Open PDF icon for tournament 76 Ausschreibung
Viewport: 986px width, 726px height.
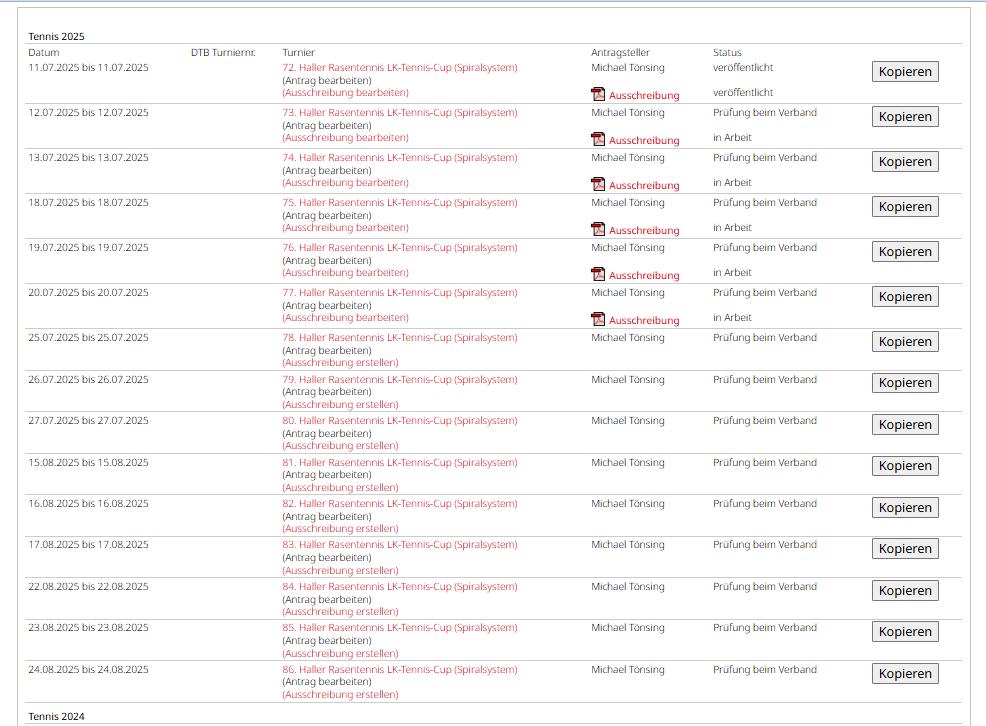point(598,274)
